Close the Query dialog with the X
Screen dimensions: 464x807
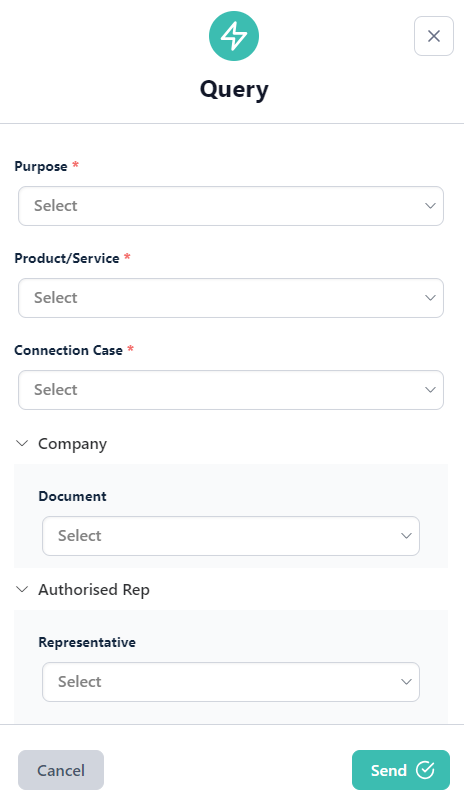click(x=434, y=36)
